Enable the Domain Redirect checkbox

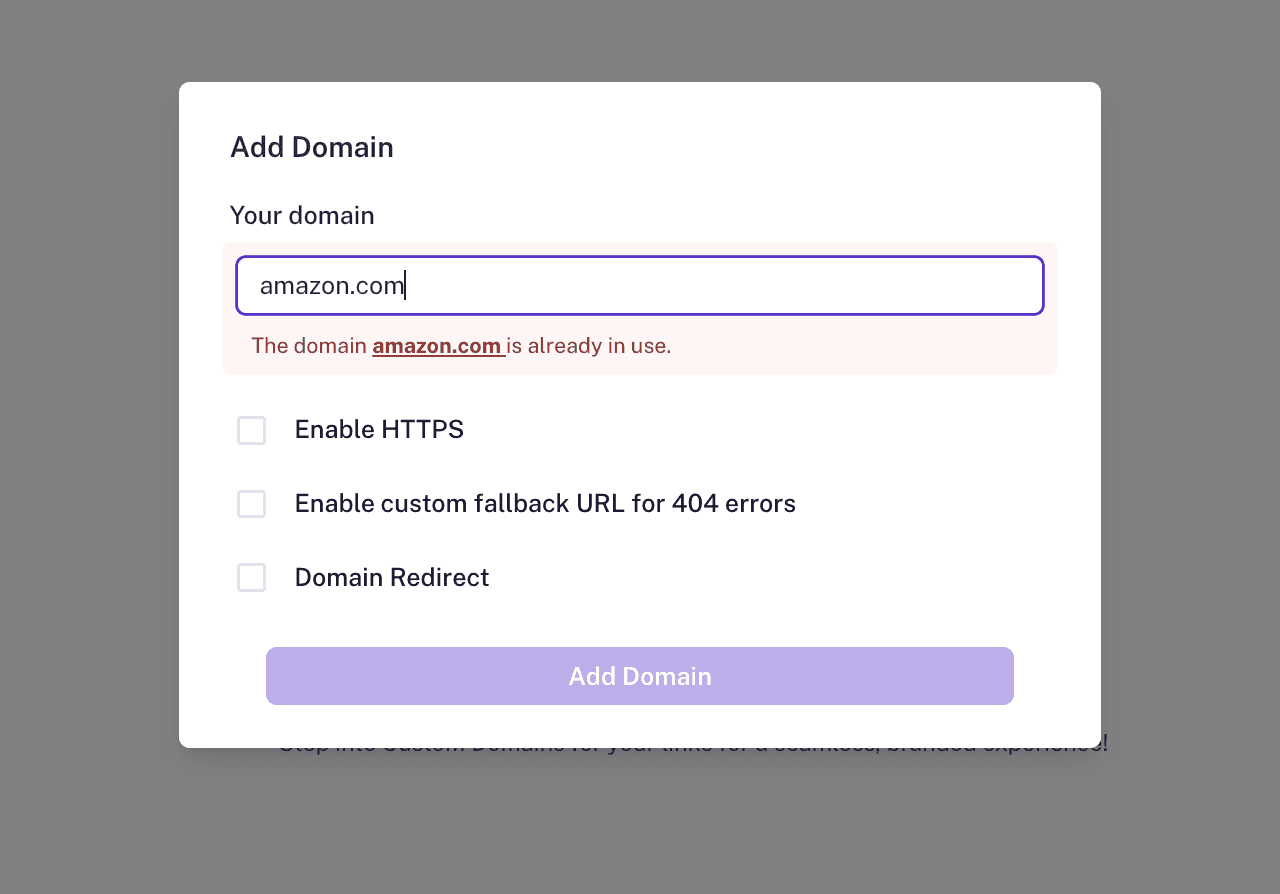pos(251,577)
